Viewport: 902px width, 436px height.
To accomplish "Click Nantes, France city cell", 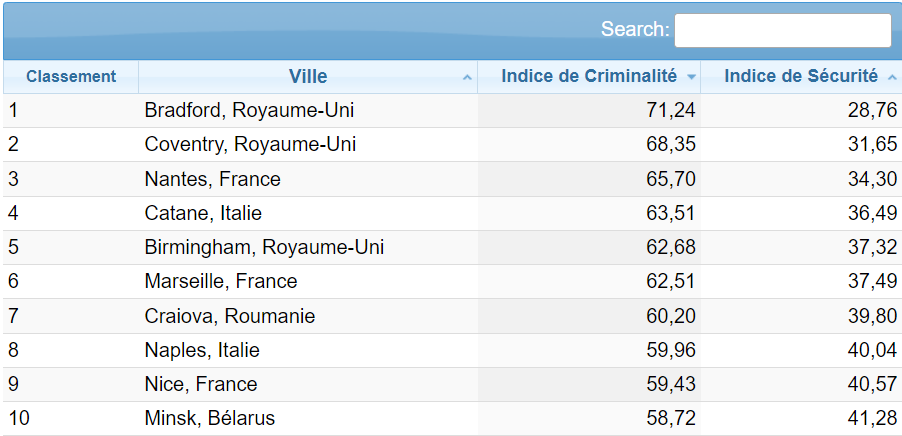I will 212,179.
